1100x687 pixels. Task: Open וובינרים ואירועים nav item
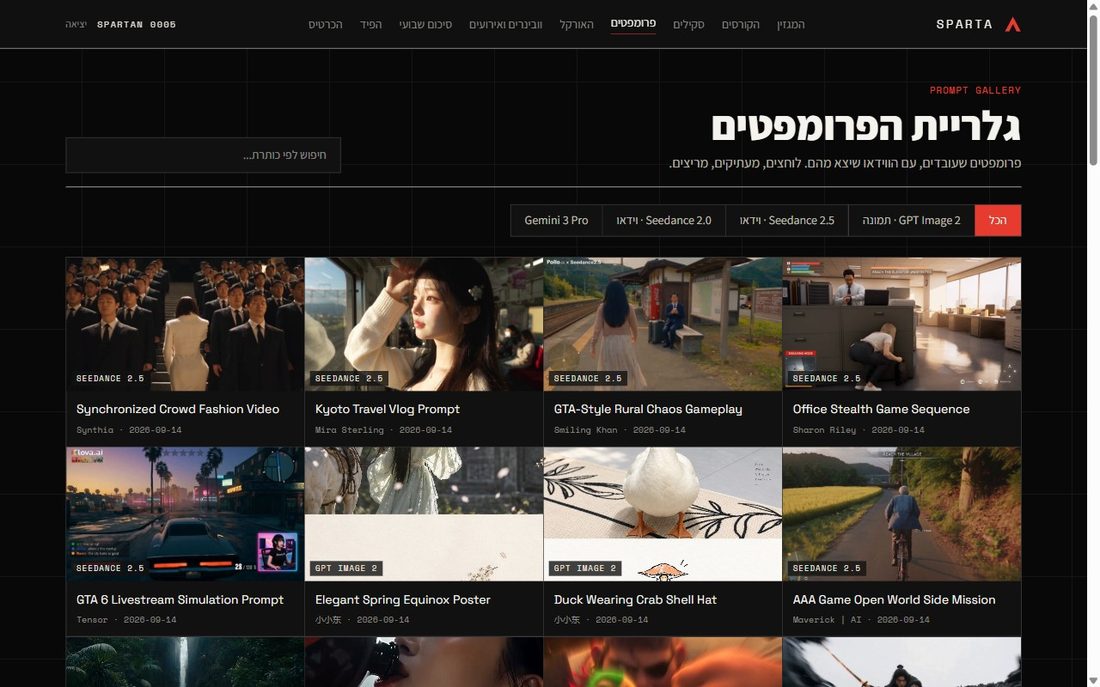tap(505, 25)
